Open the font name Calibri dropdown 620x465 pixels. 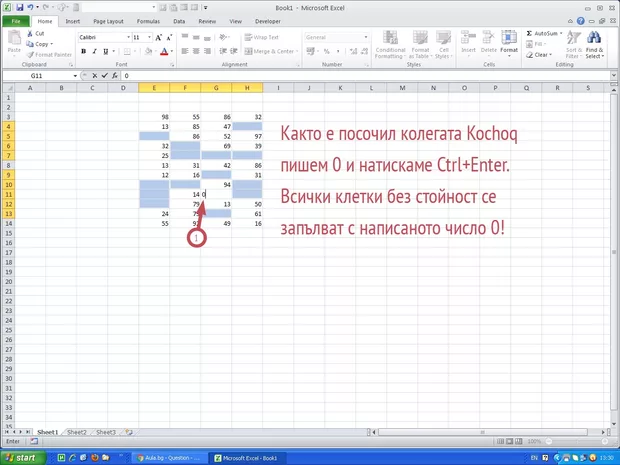tap(129, 37)
